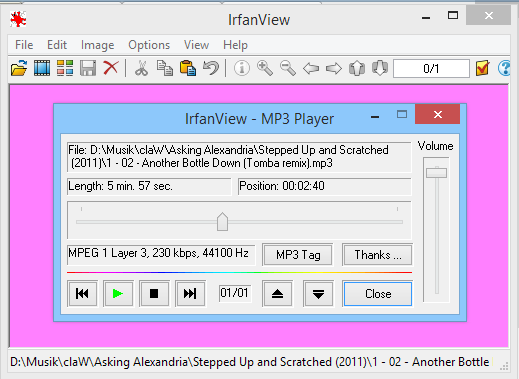Screen dimensions: 519x379
Task: Click the Zoom Out magnifier icon
Action: click(288, 68)
